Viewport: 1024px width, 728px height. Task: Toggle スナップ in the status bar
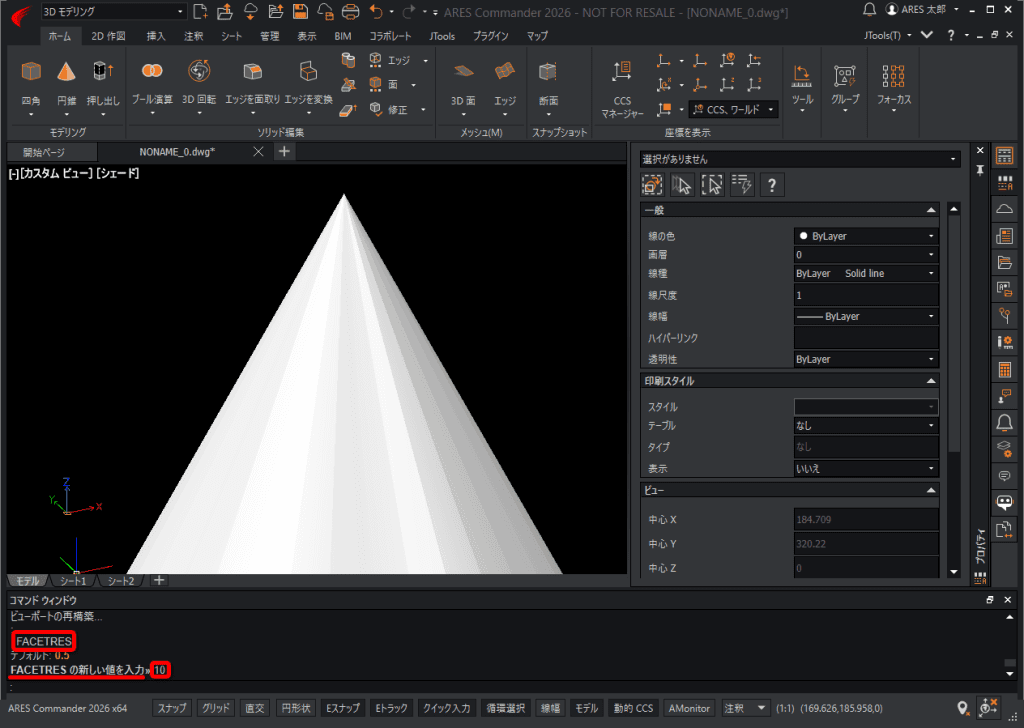172,708
